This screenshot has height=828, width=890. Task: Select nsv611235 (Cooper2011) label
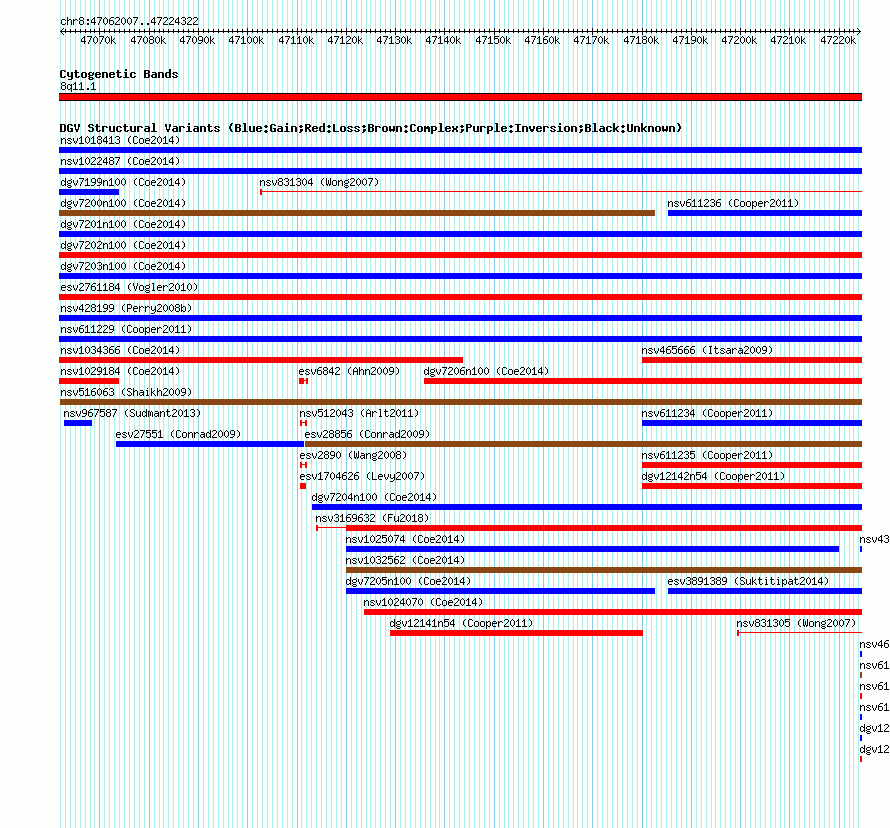pos(707,455)
